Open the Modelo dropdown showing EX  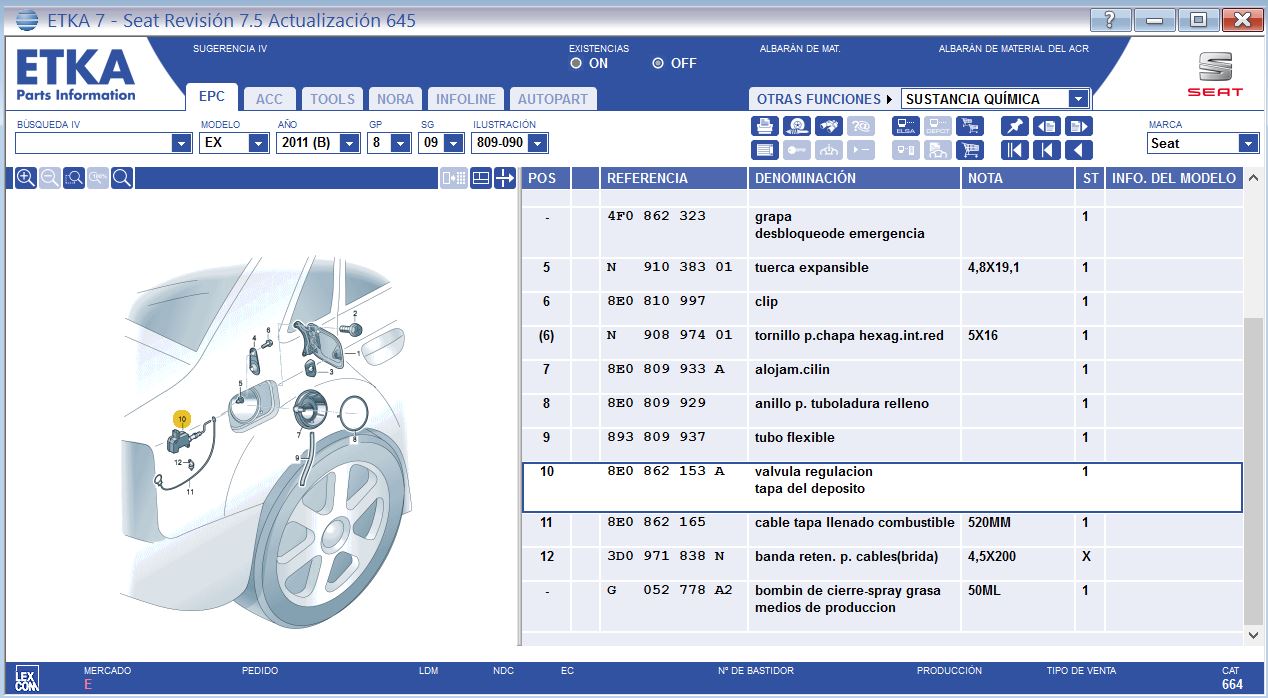click(x=259, y=143)
